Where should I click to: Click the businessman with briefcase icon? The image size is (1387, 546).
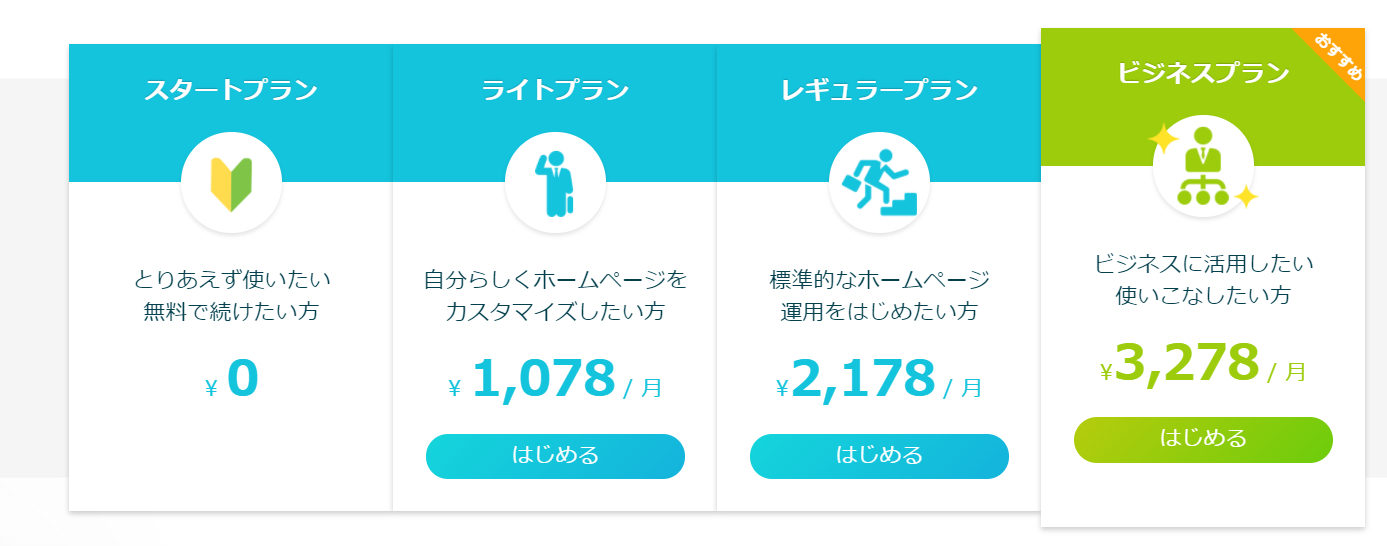point(555,184)
